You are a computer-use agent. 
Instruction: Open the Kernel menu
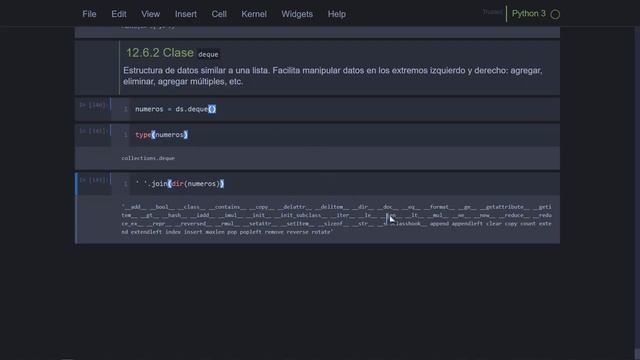tap(254, 14)
